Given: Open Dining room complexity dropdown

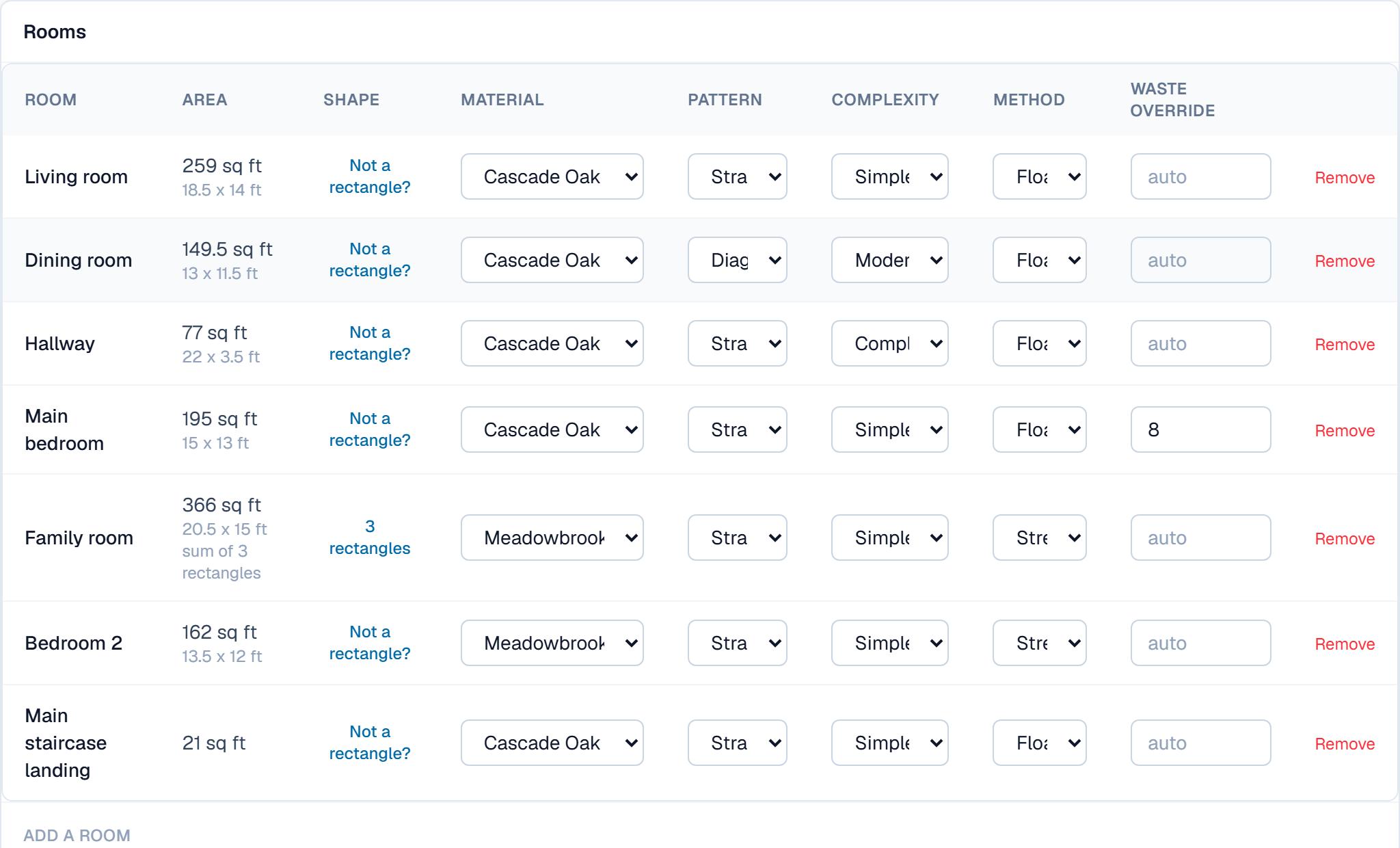Looking at the screenshot, I should [889, 260].
